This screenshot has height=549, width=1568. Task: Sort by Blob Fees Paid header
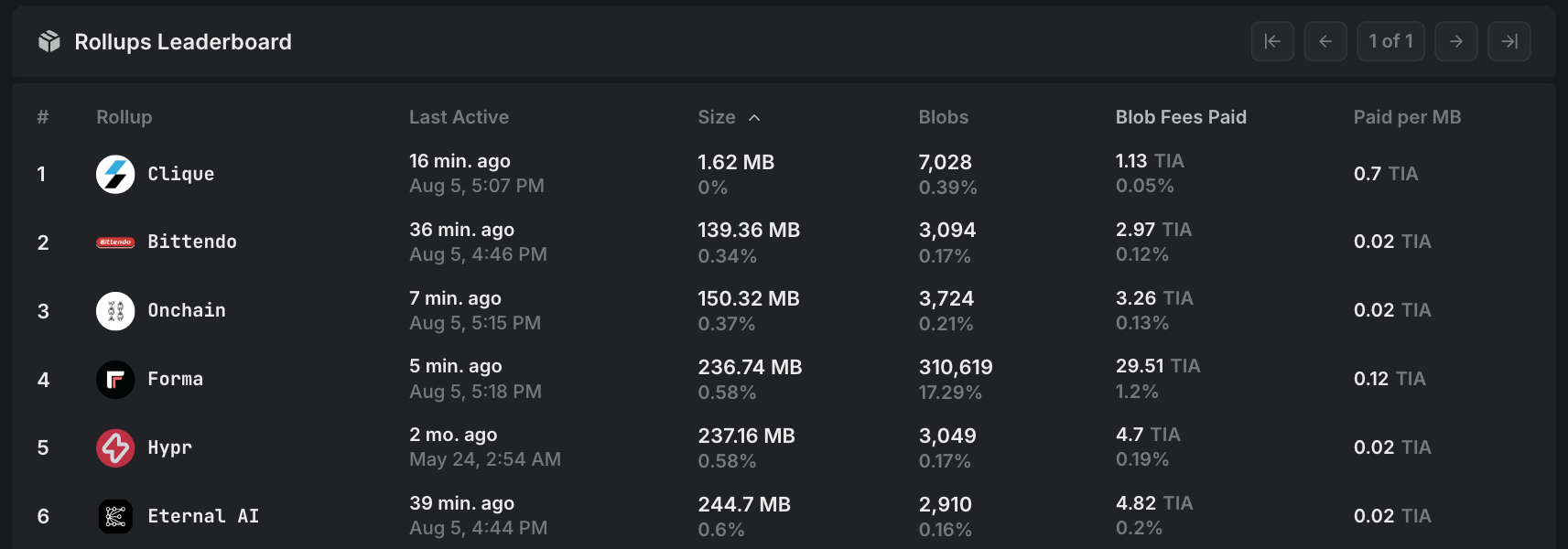coord(1180,117)
